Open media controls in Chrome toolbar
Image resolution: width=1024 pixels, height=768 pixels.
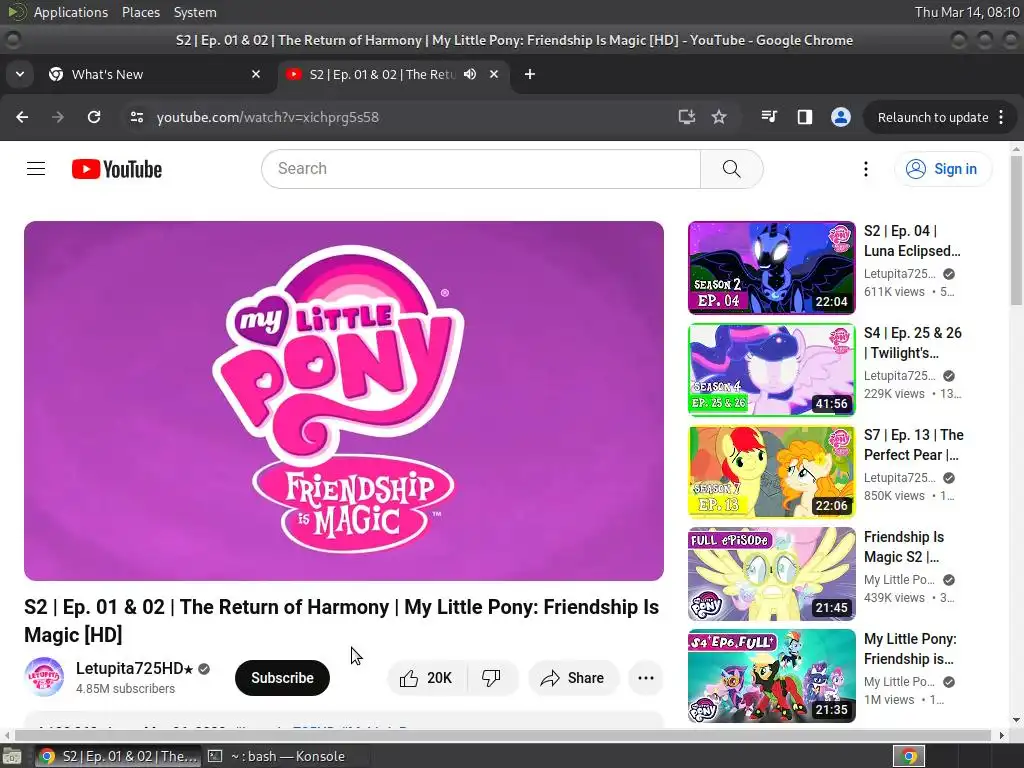[769, 117]
